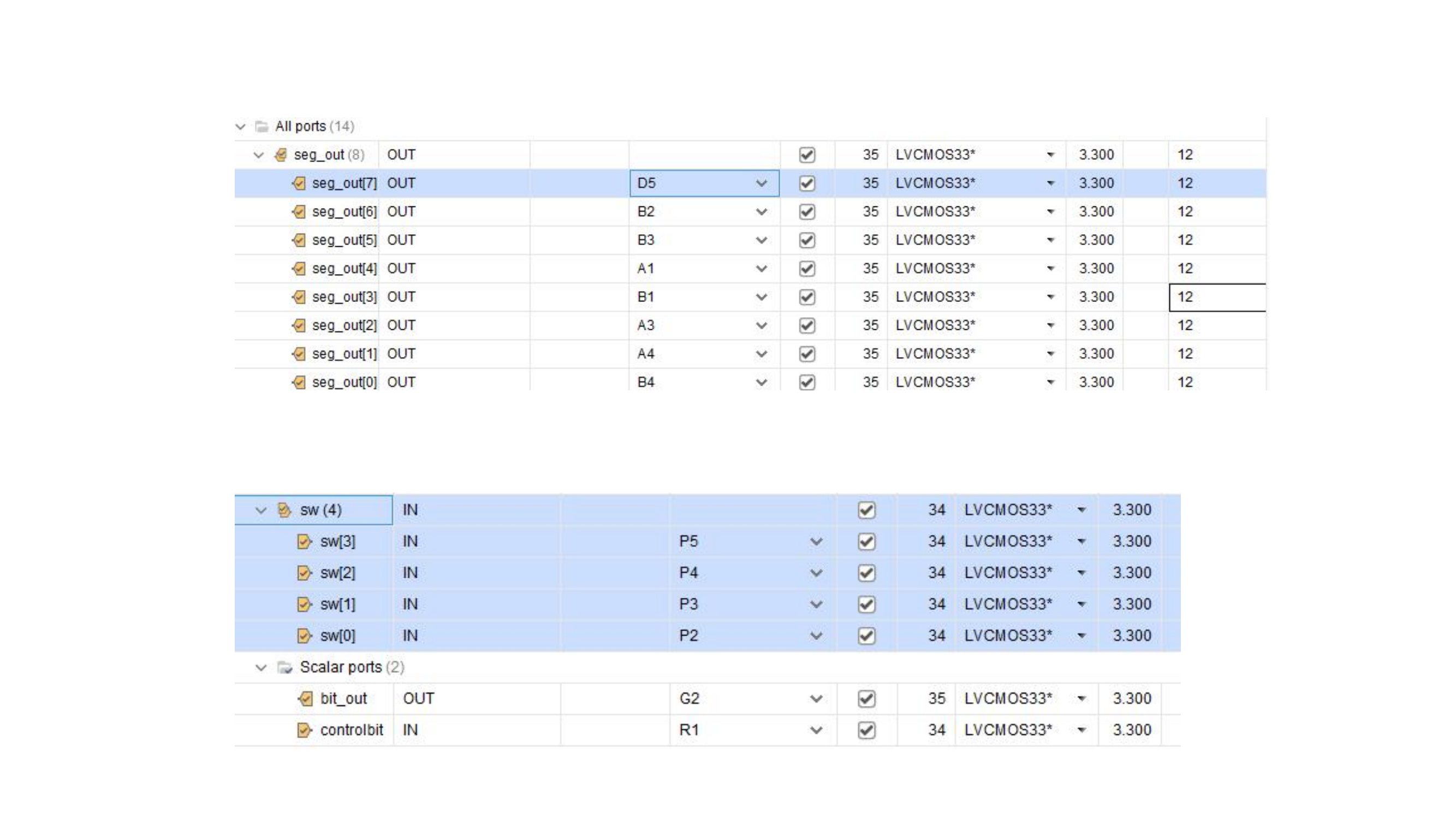Image resolution: width=1456 pixels, height=819 pixels.
Task: Click the seg_out bus group icon
Action: 281,155
